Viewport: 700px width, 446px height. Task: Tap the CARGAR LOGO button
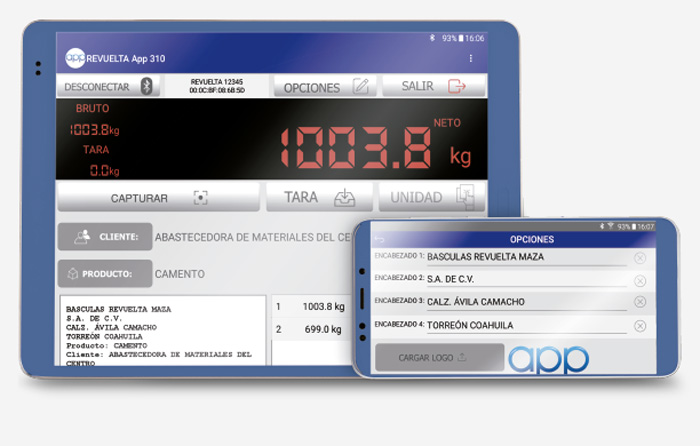(440, 357)
